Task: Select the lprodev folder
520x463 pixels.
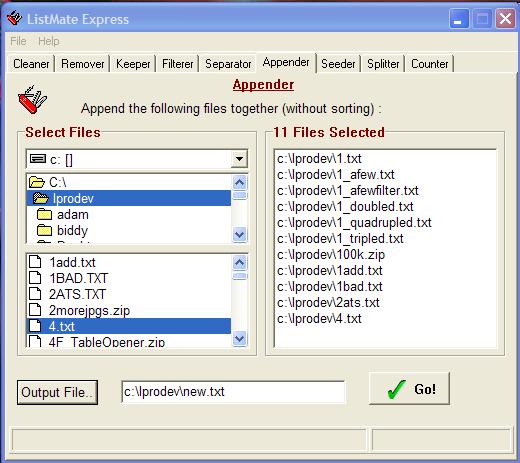Action: click(128, 198)
